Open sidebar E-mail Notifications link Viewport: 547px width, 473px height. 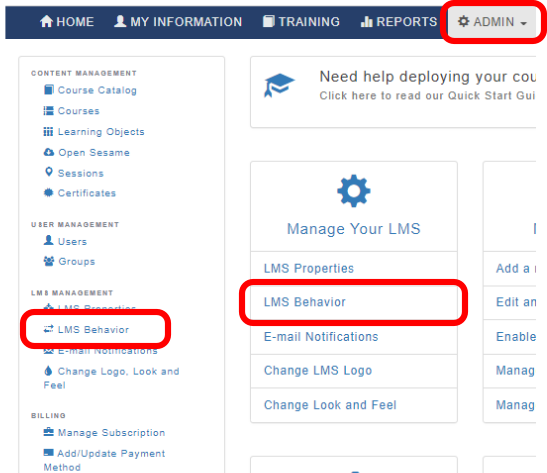(107, 351)
